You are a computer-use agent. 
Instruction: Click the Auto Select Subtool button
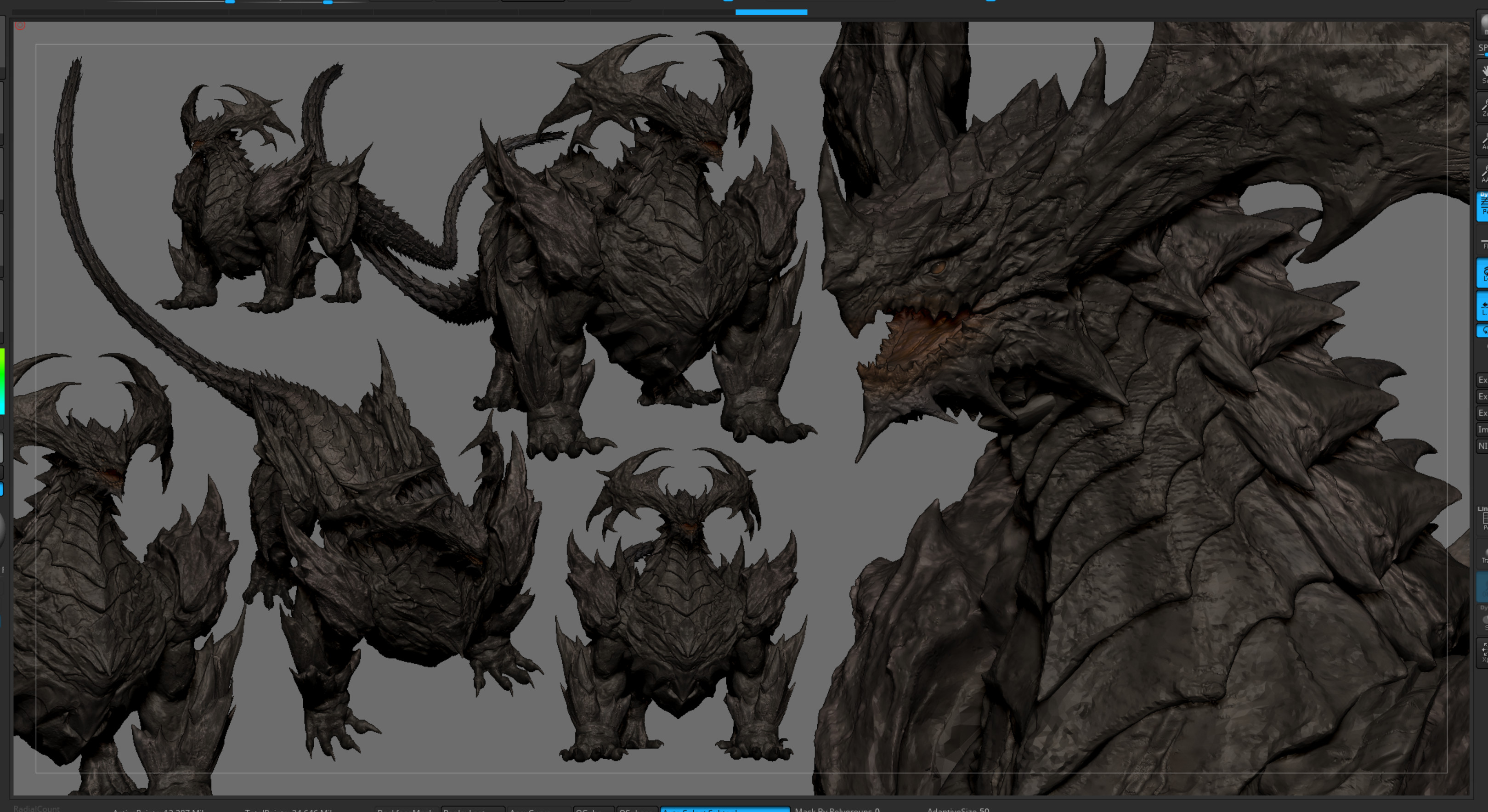(724, 809)
